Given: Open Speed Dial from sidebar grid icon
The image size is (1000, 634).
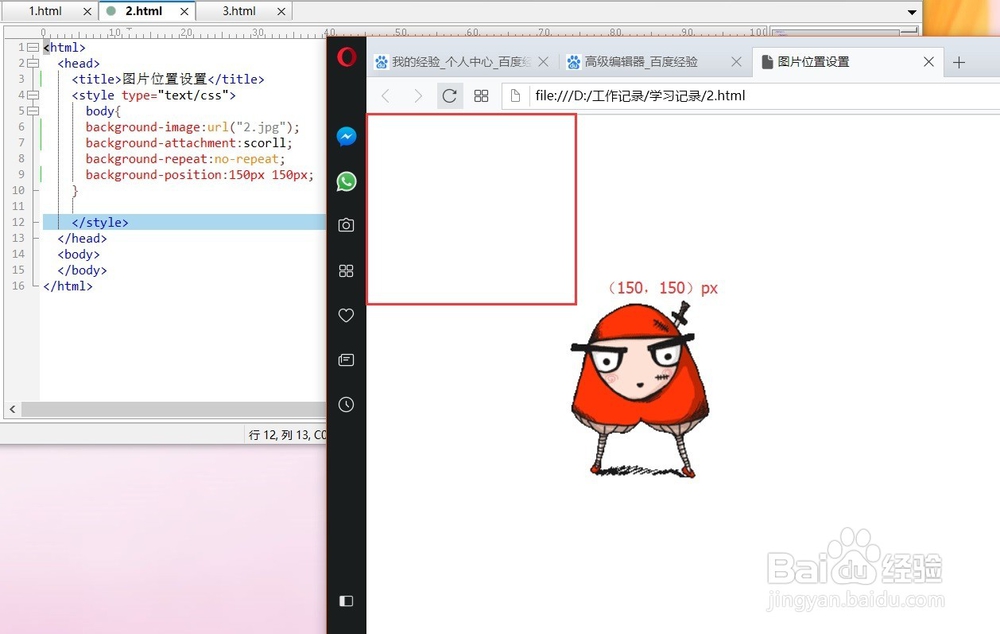Looking at the screenshot, I should coord(346,270).
